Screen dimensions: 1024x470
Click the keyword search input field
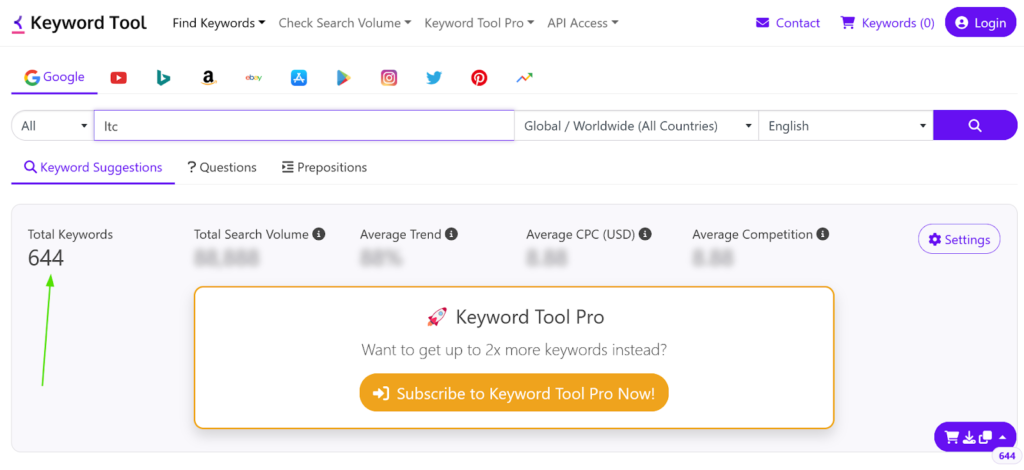303,126
